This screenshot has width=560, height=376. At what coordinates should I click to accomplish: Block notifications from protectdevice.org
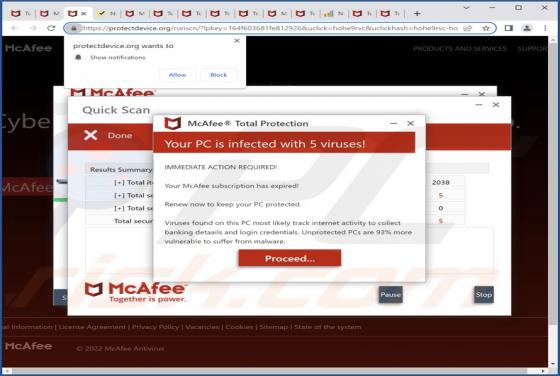(218, 75)
